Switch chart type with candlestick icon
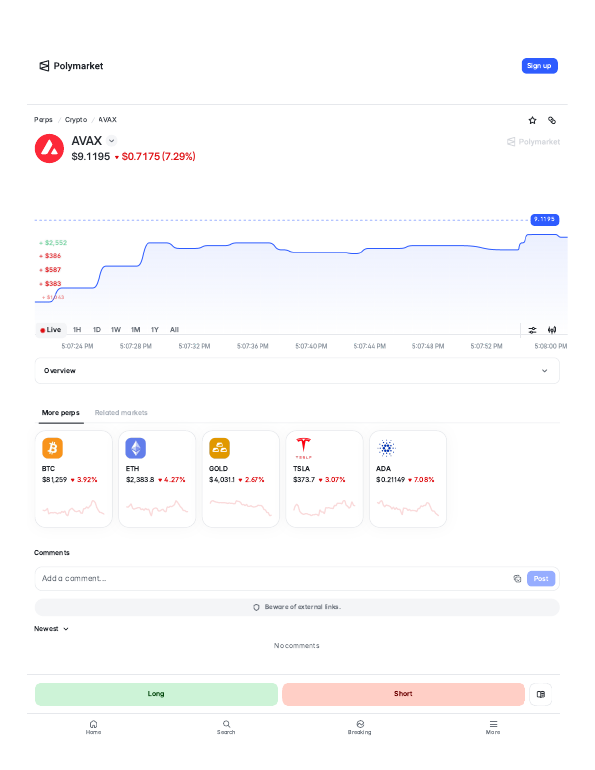This screenshot has height=770, width=595. pos(552,330)
